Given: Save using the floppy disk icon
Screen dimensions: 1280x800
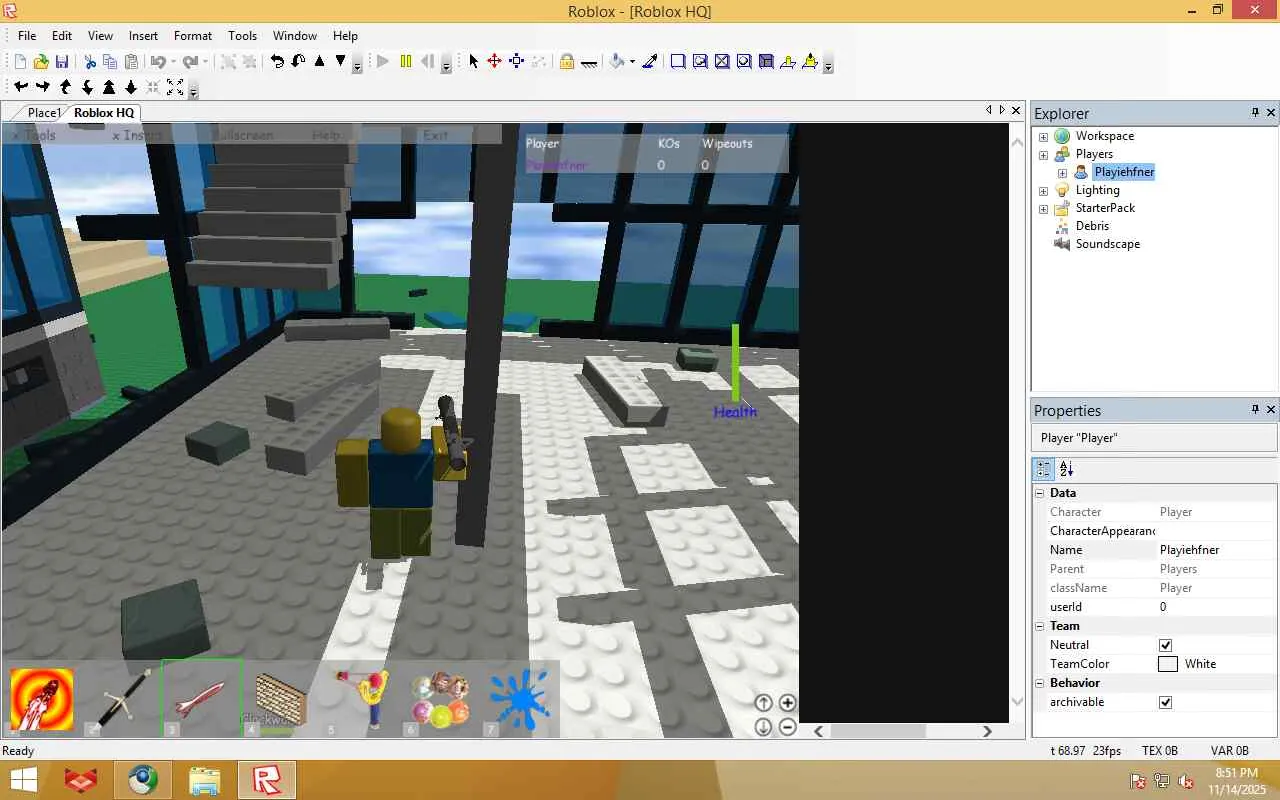Looking at the screenshot, I should coord(62,62).
